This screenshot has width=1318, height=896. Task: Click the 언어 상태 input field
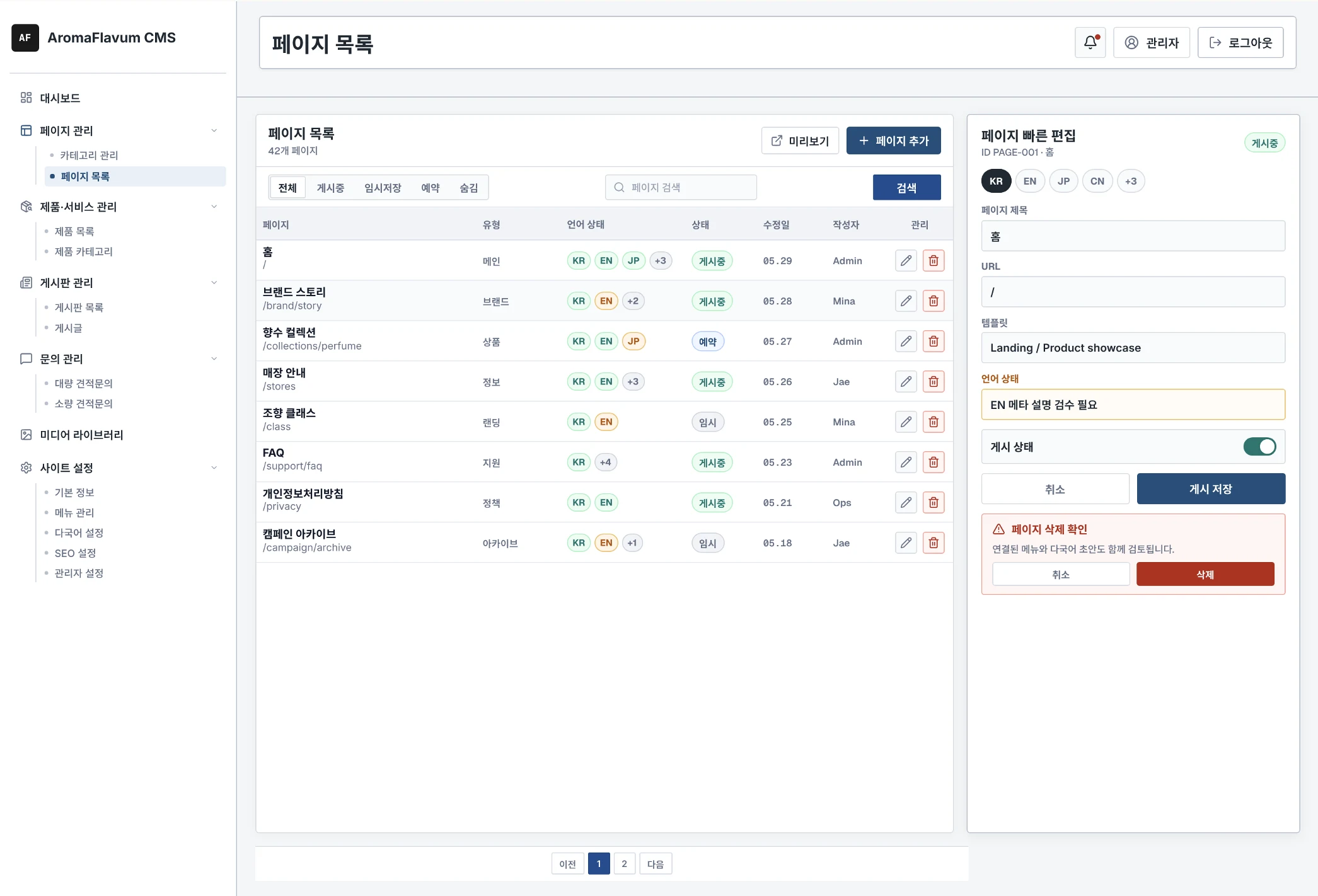point(1133,405)
